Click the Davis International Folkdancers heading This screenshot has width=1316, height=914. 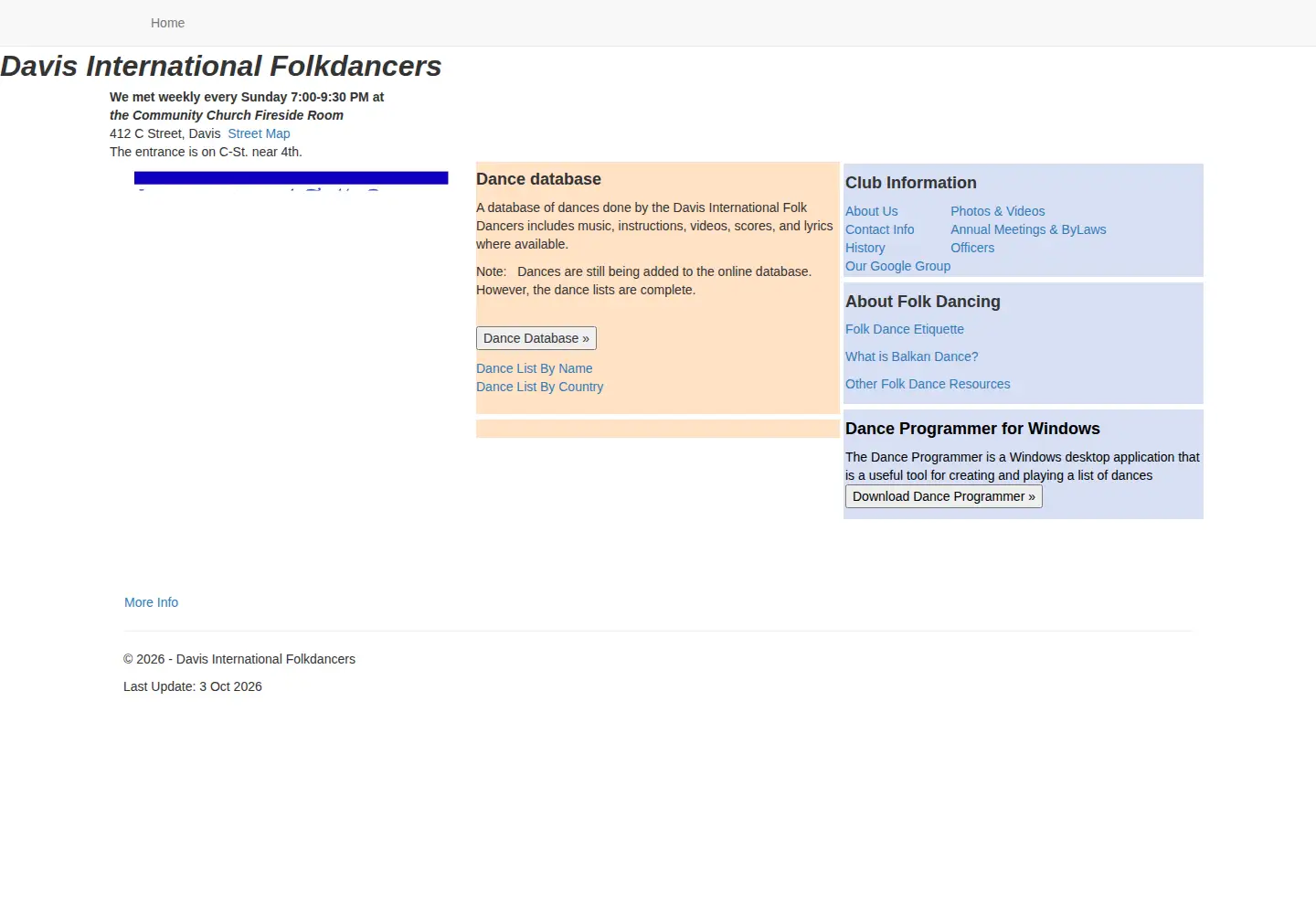[220, 66]
